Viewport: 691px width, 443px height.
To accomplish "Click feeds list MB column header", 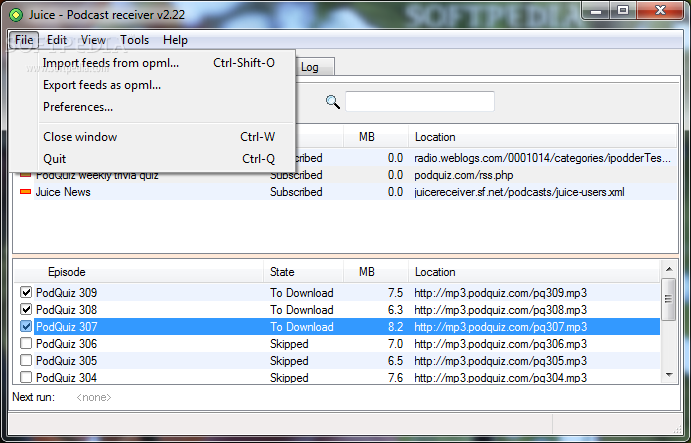I will tap(376, 137).
